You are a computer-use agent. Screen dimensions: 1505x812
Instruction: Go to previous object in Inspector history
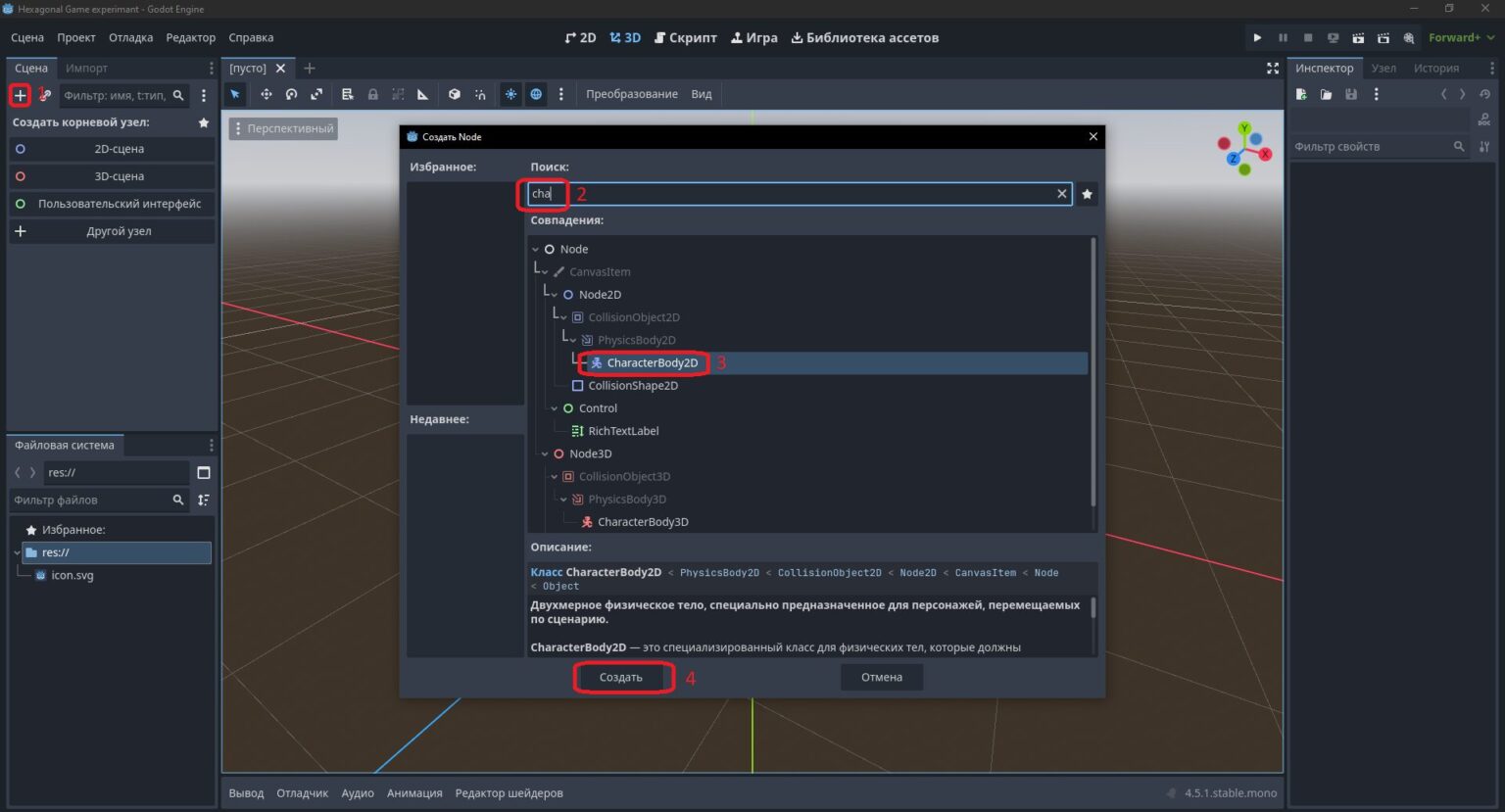(1443, 94)
